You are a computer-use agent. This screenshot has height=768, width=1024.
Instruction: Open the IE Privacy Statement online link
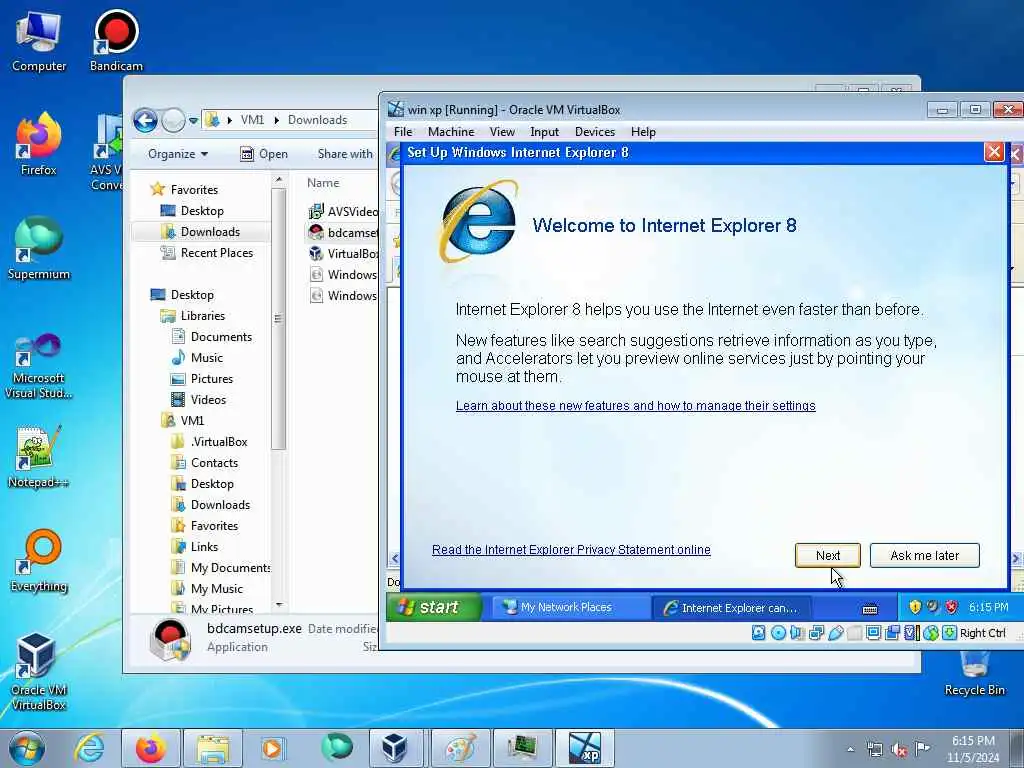(571, 549)
